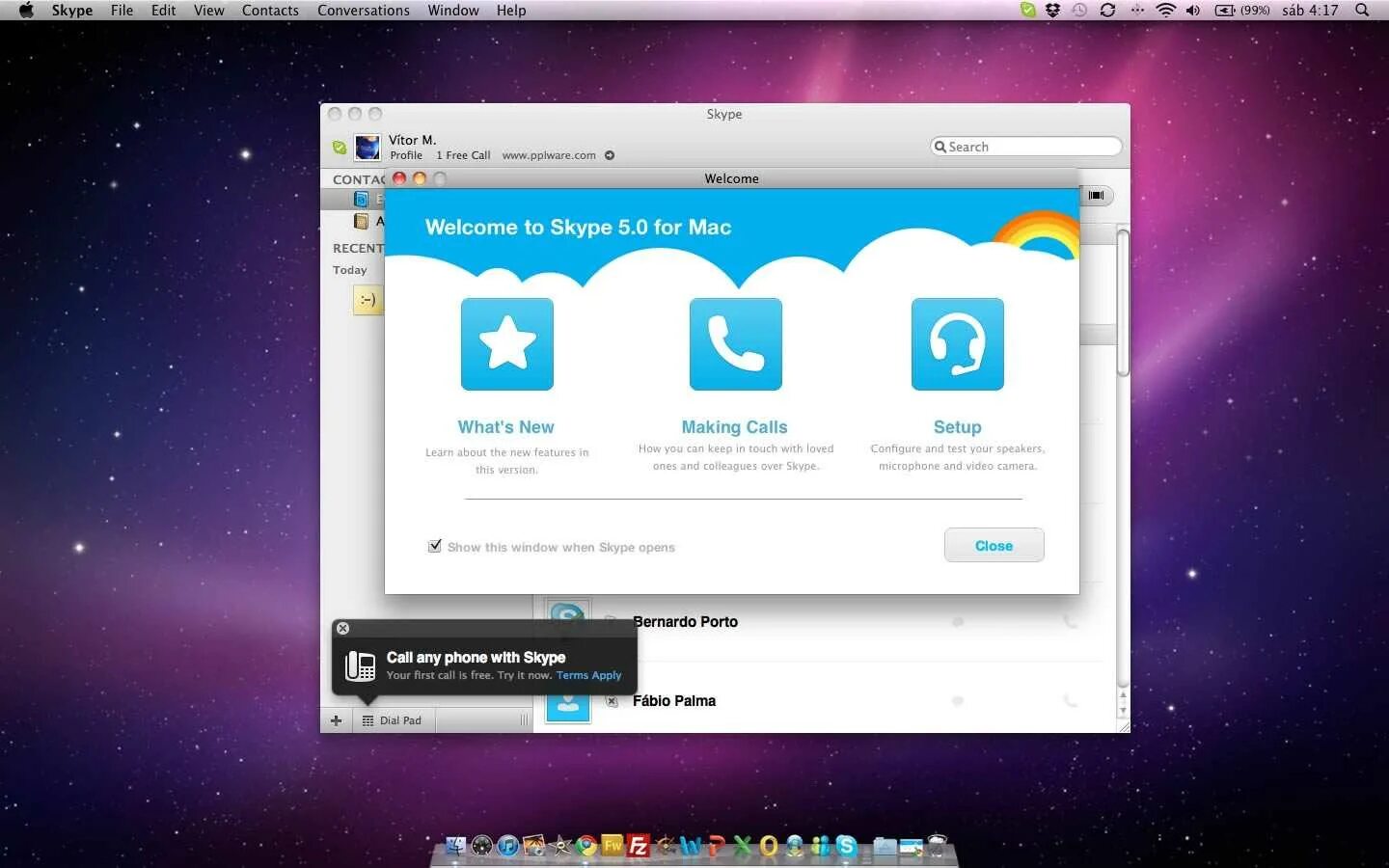The width and height of the screenshot is (1389, 868).
Task: Click the battery status indicator
Action: pyautogui.click(x=1241, y=11)
